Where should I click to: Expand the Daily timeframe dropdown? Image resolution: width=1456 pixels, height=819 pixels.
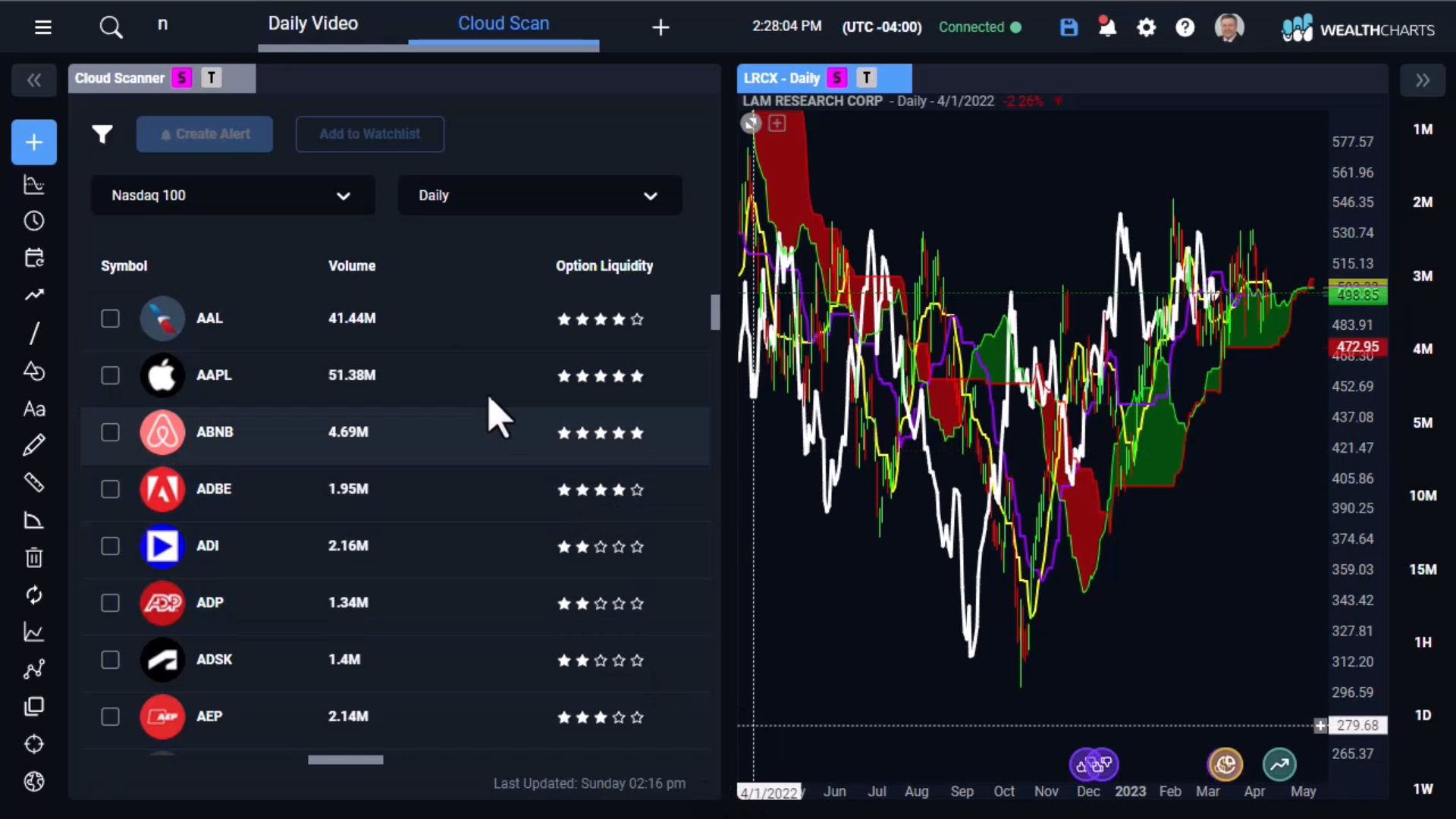pyautogui.click(x=540, y=196)
